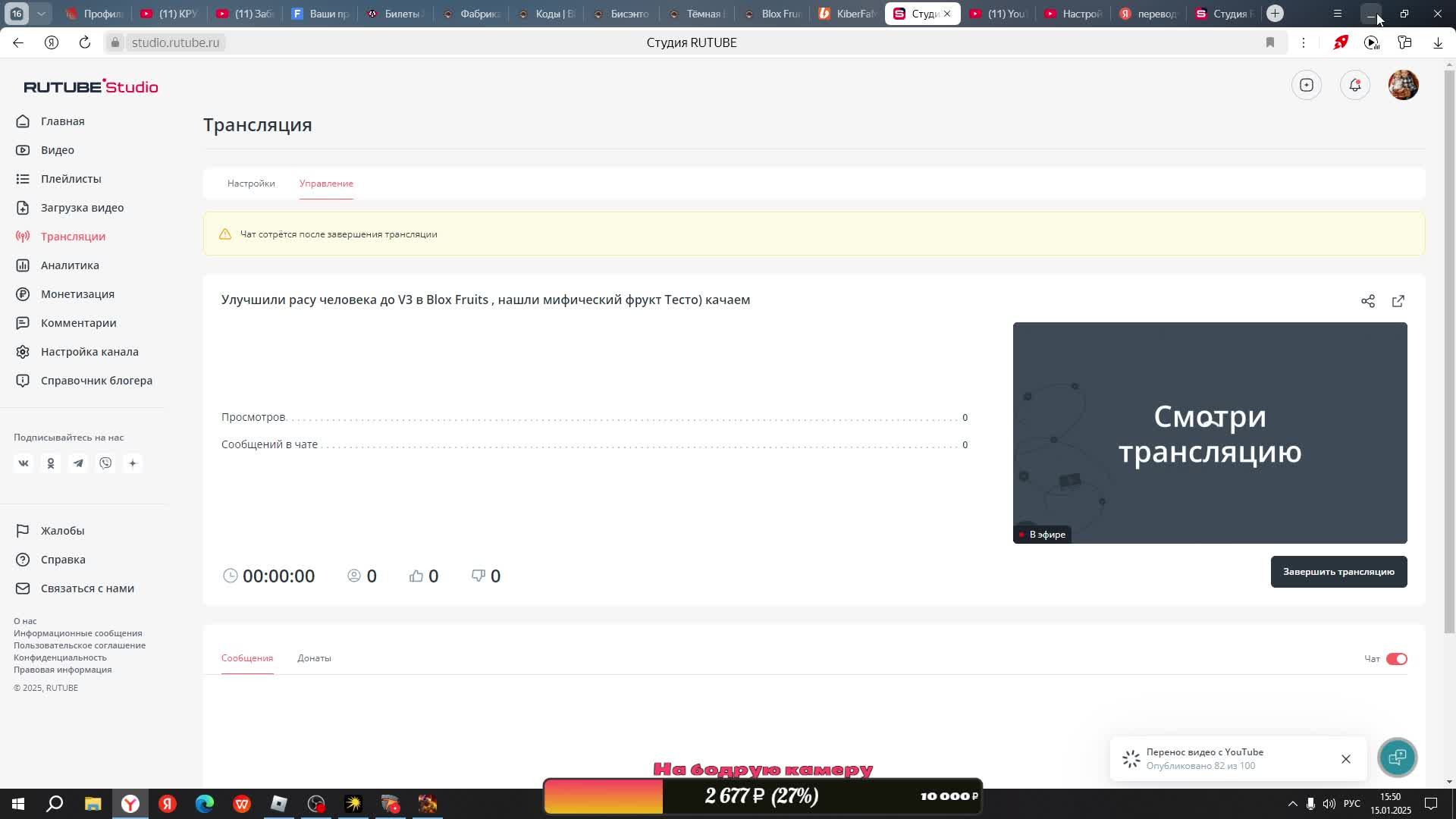The height and width of the screenshot is (819, 1456).
Task: Open the О нас footer link
Action: (25, 621)
